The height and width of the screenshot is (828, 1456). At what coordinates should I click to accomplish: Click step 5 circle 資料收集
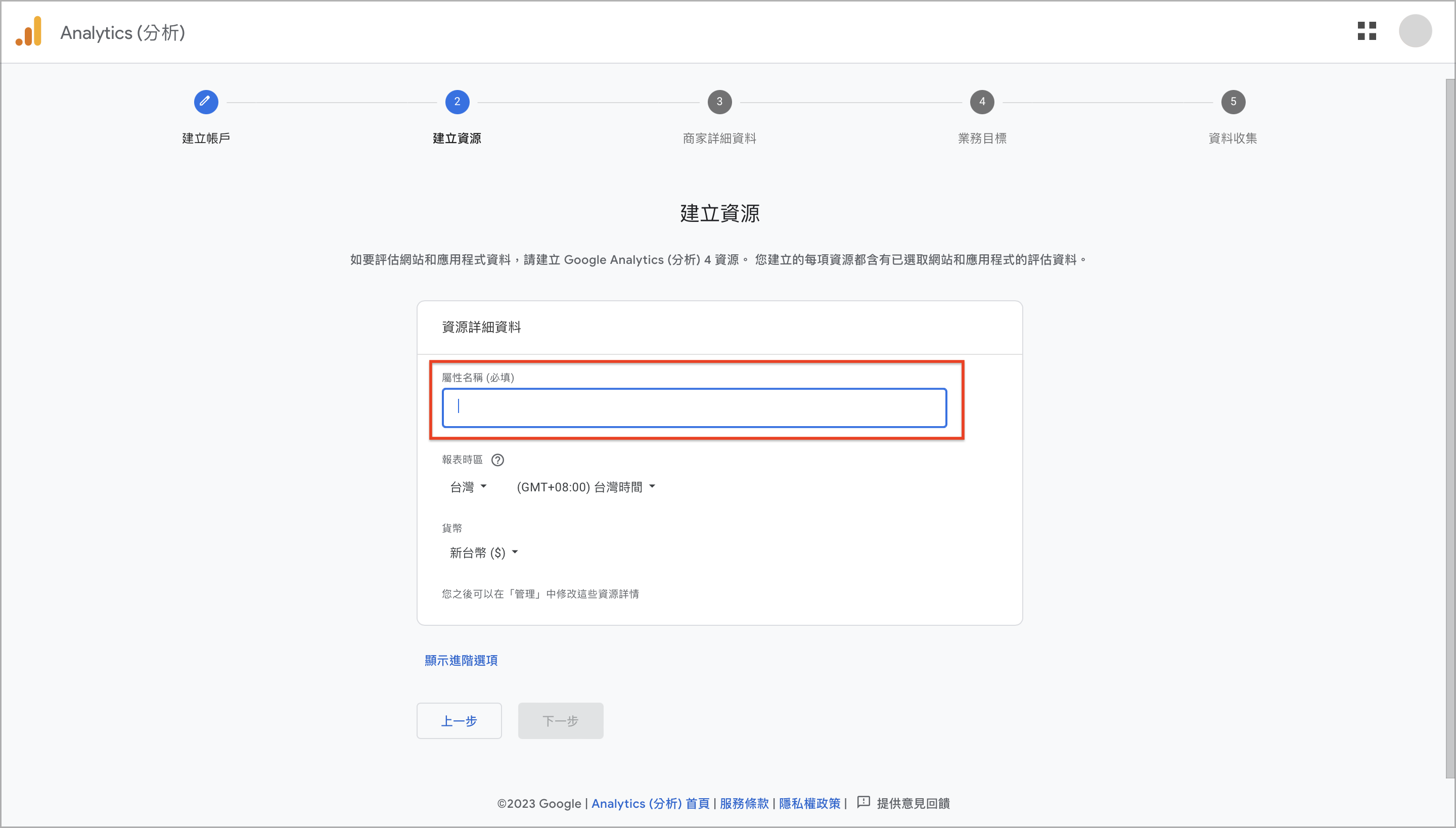coord(1233,102)
